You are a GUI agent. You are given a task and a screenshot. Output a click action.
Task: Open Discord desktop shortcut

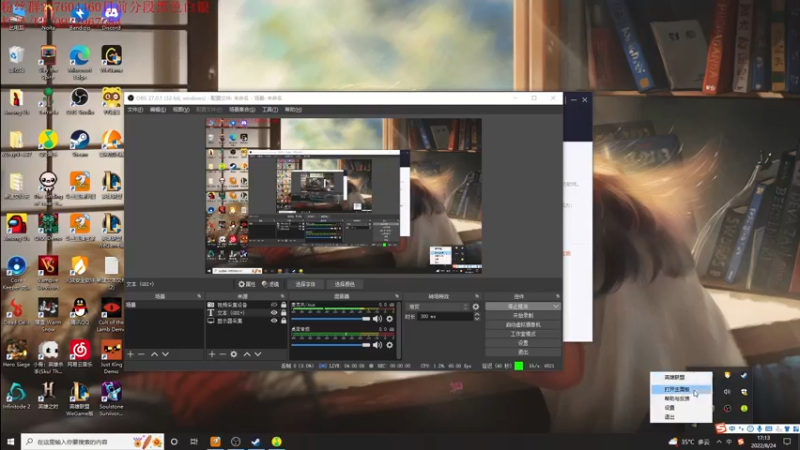[111, 18]
